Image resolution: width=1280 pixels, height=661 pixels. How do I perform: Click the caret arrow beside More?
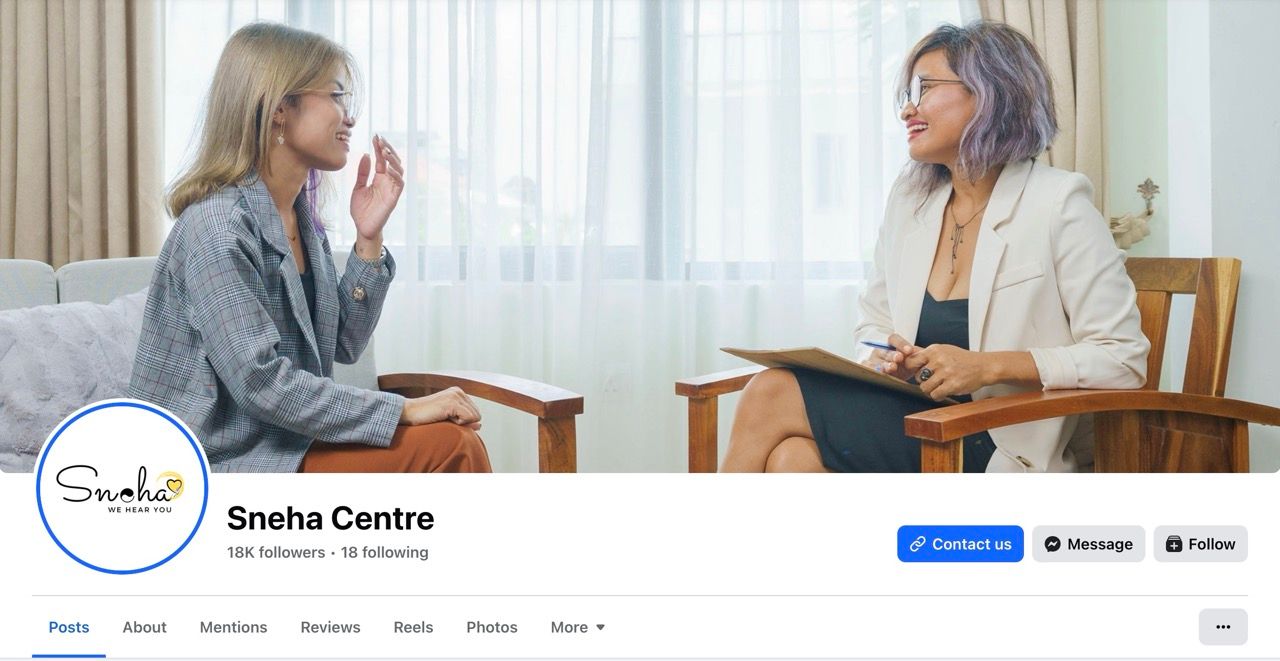(601, 628)
